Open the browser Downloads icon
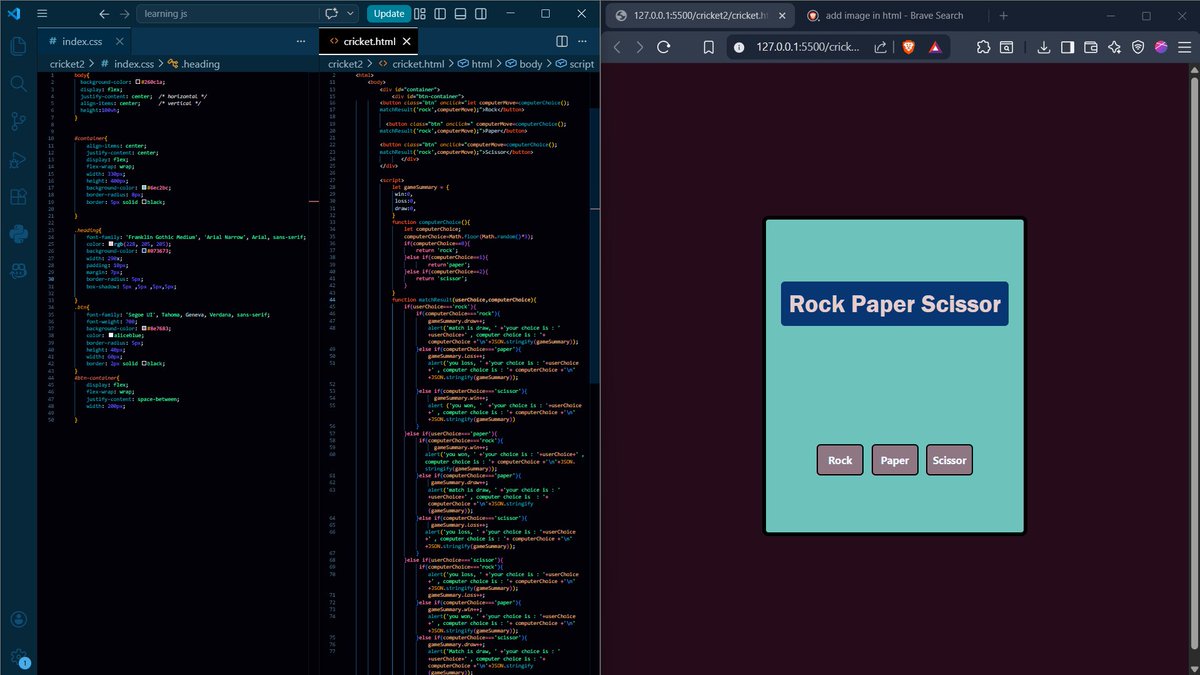 coord(1043,46)
